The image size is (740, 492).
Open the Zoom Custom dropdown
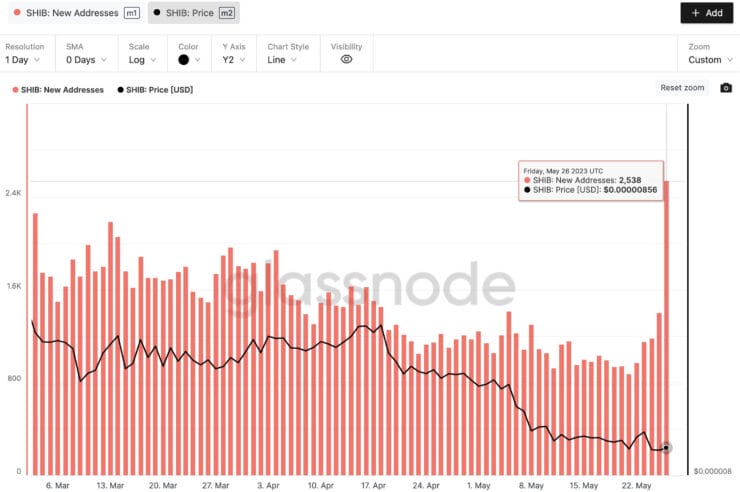(x=710, y=60)
